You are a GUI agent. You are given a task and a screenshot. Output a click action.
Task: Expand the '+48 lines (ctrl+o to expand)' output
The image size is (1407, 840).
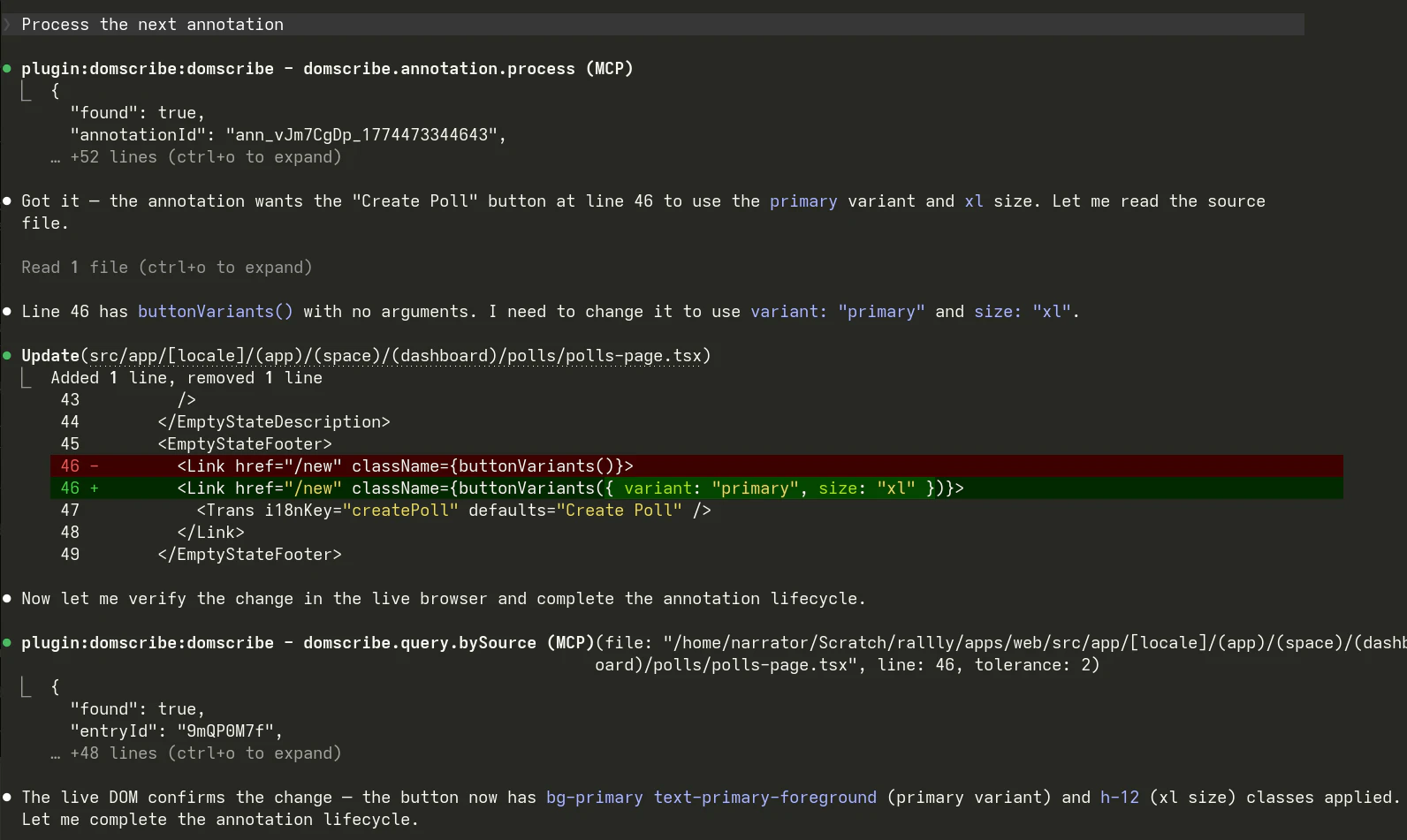tap(196, 753)
